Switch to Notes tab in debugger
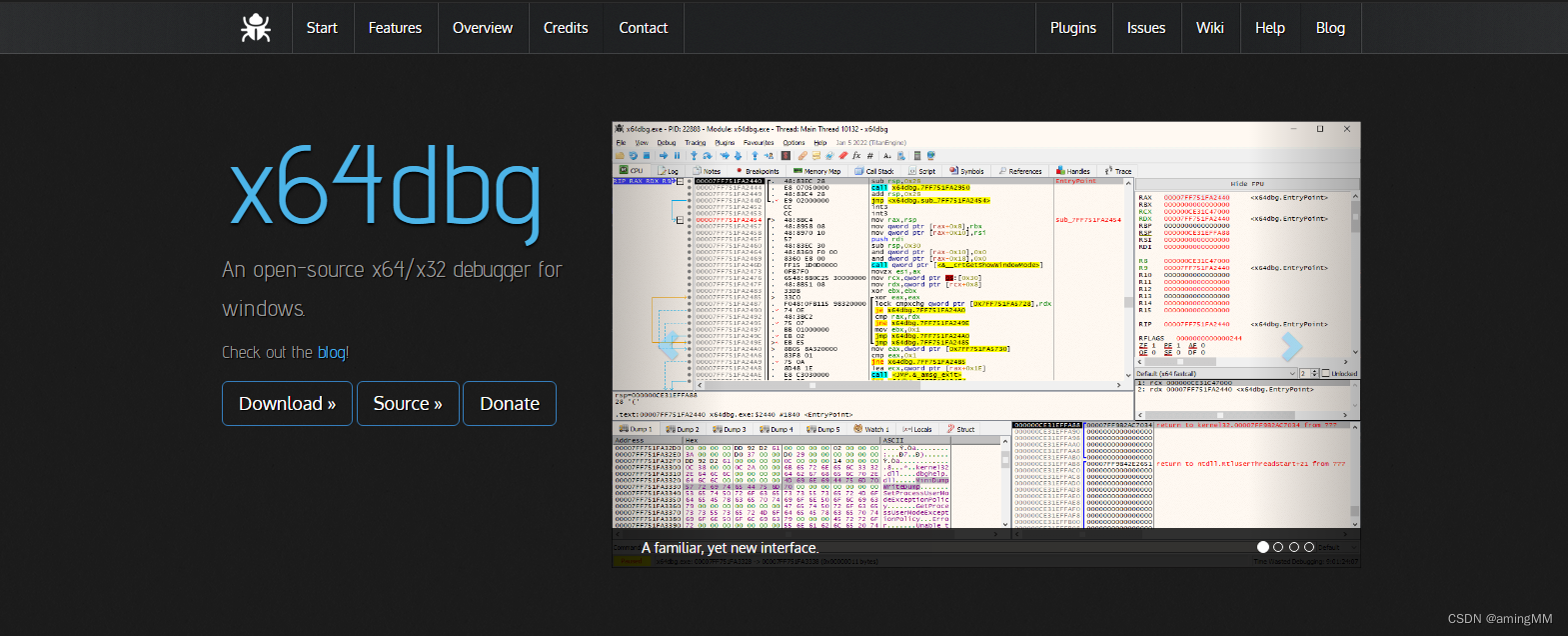Image resolution: width=1568 pixels, height=636 pixels. (707, 171)
